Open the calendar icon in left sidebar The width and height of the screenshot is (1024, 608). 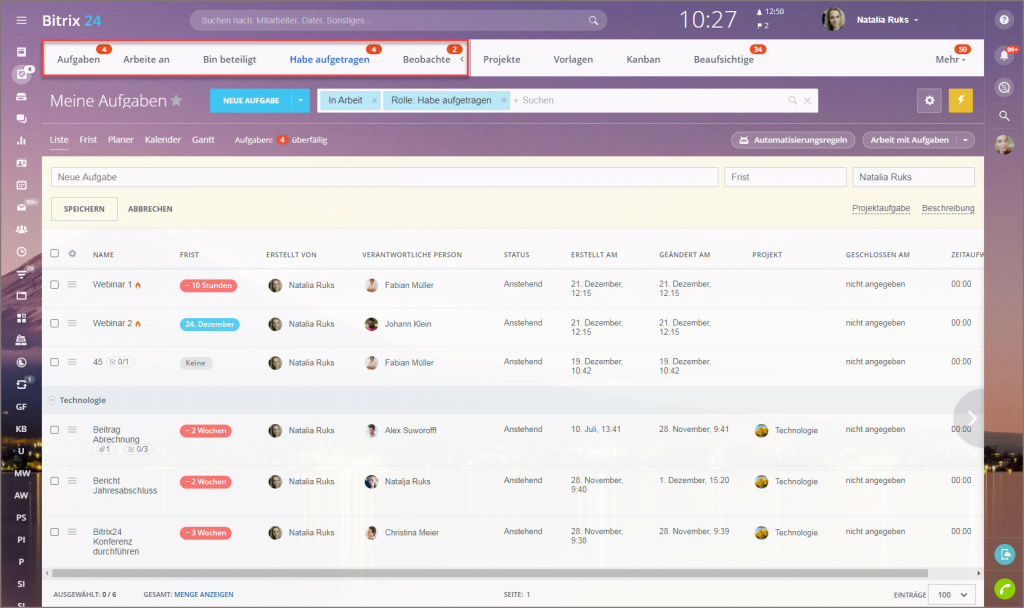pos(22,185)
